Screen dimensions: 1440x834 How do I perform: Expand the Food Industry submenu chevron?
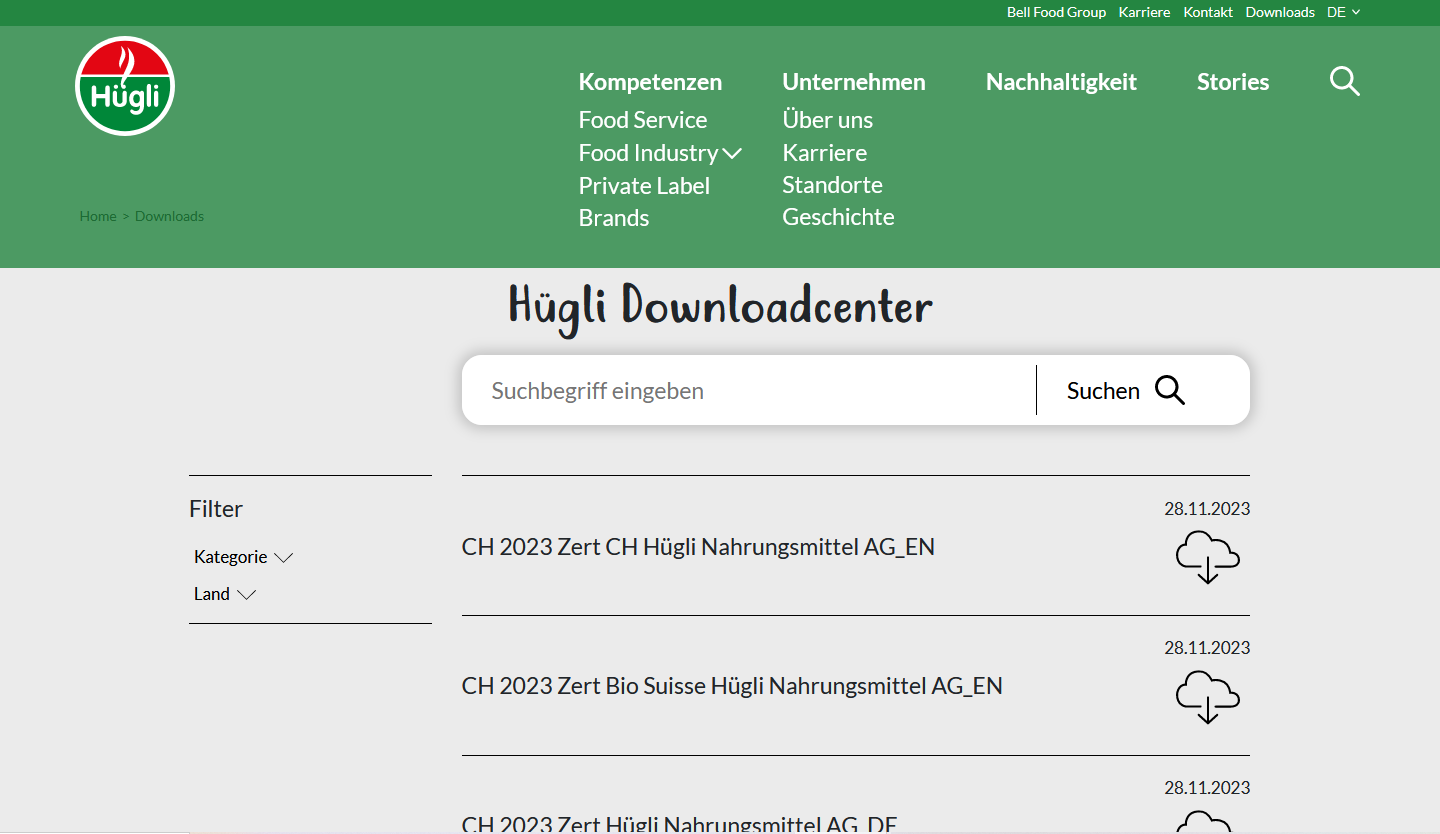pos(732,153)
